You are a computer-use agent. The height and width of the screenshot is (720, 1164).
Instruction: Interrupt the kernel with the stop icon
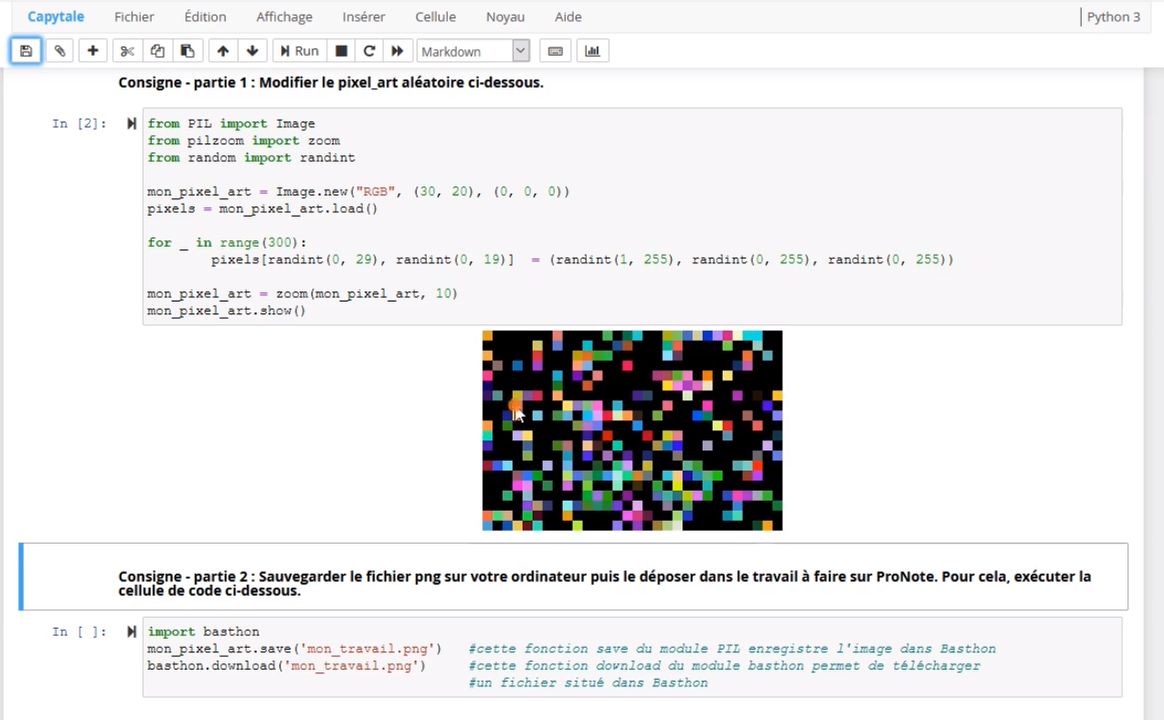coord(340,50)
